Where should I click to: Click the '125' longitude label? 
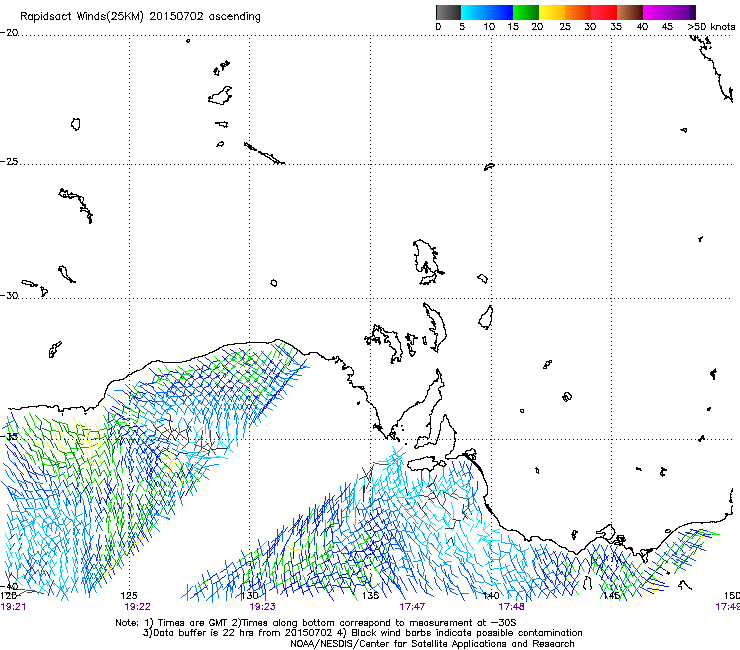point(129,596)
